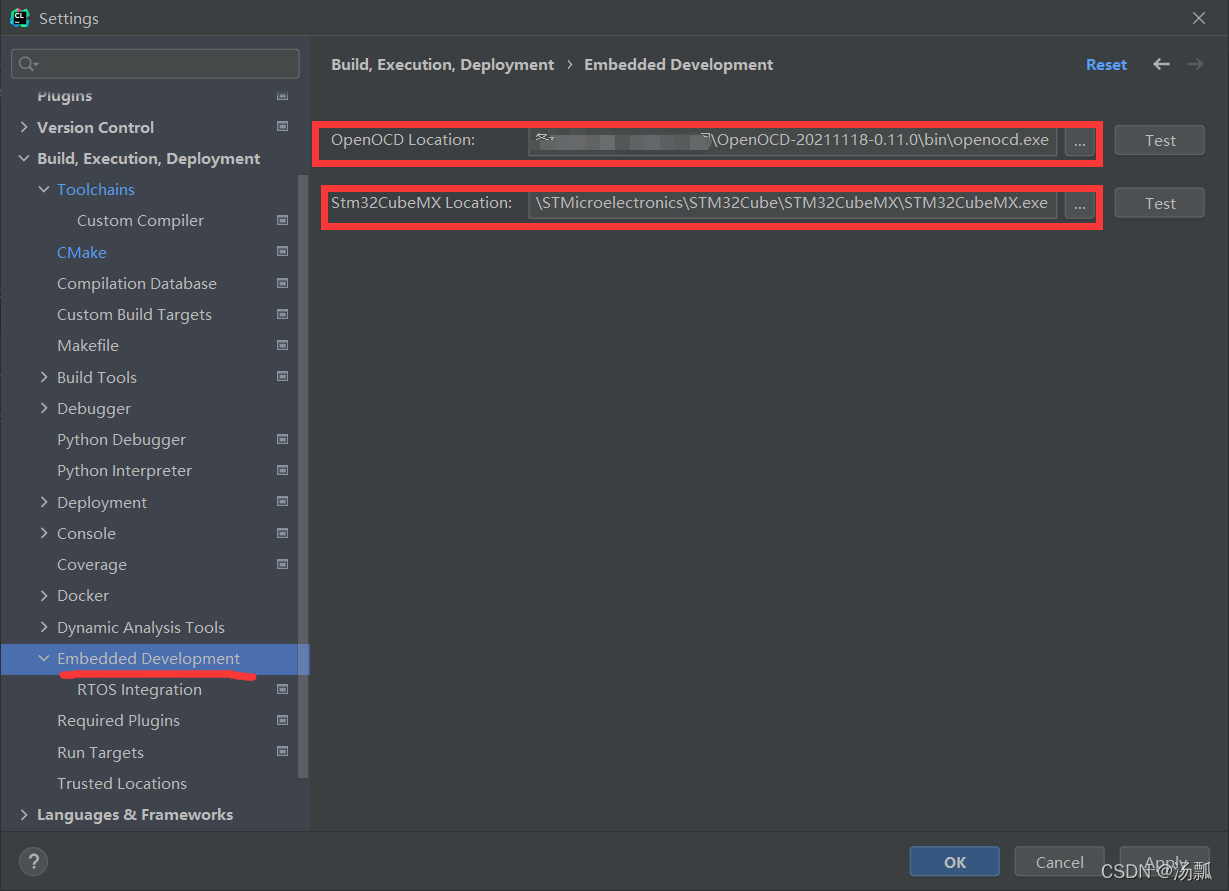Select Custom Build Targets entry
The width and height of the screenshot is (1229, 891).
point(134,314)
